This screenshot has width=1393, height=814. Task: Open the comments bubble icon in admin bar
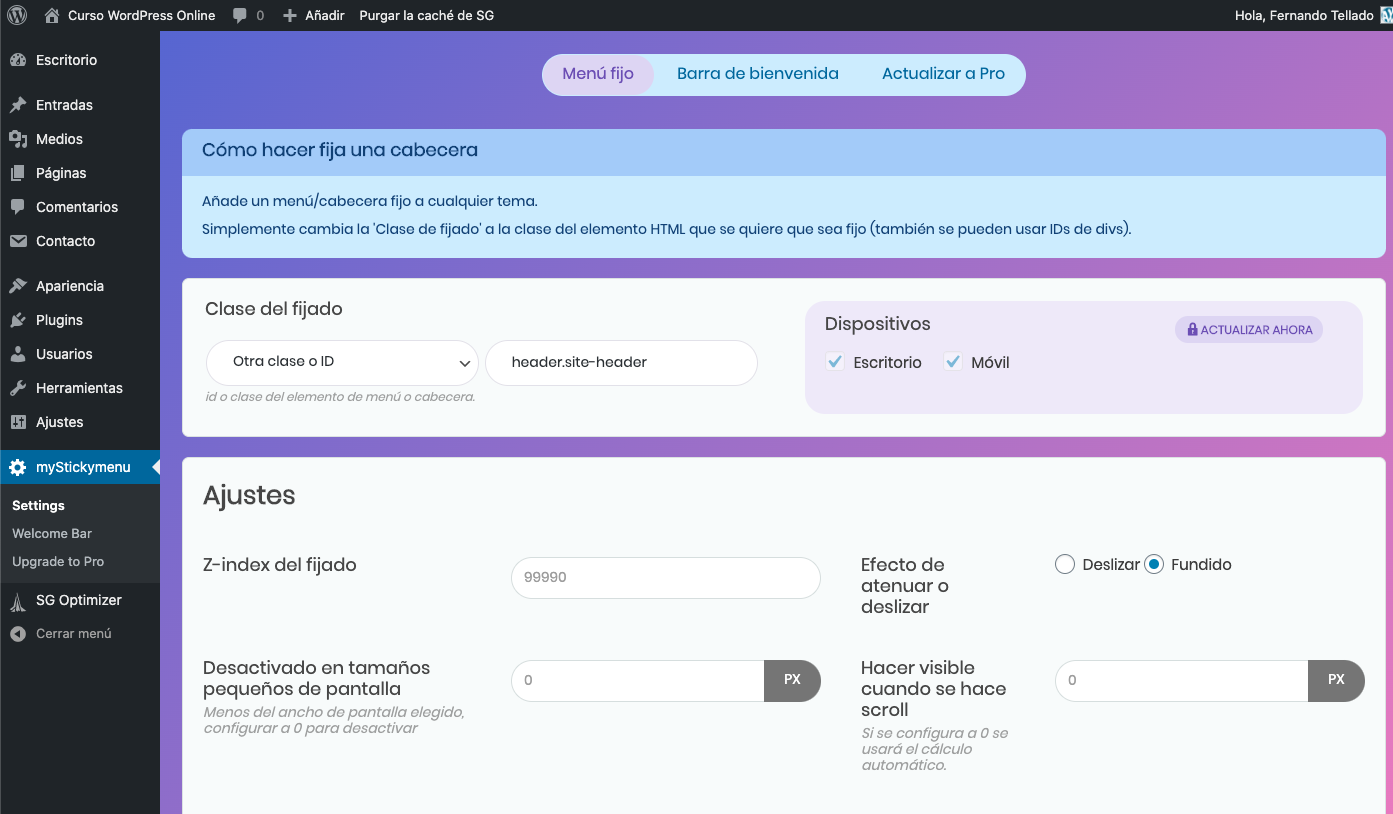tap(240, 16)
